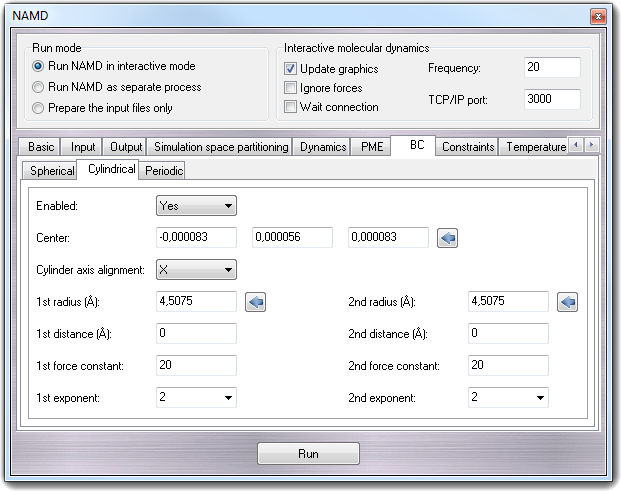This screenshot has height=491, width=621.
Task: Click the 2nd force constant field
Action: [x=508, y=365]
